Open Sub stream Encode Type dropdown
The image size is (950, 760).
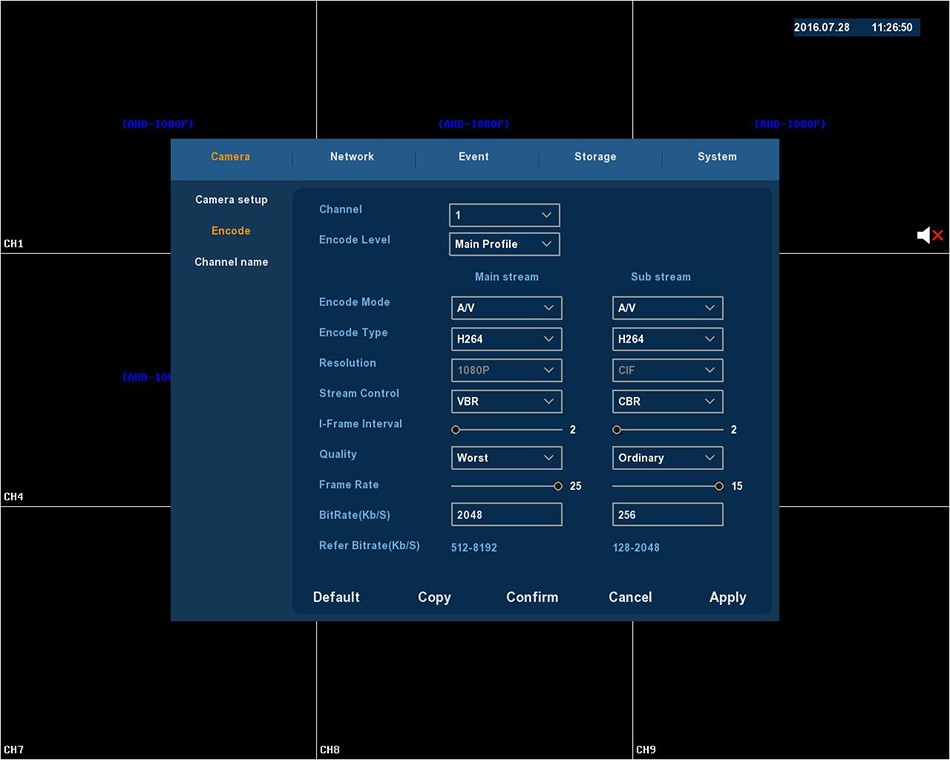coord(667,339)
